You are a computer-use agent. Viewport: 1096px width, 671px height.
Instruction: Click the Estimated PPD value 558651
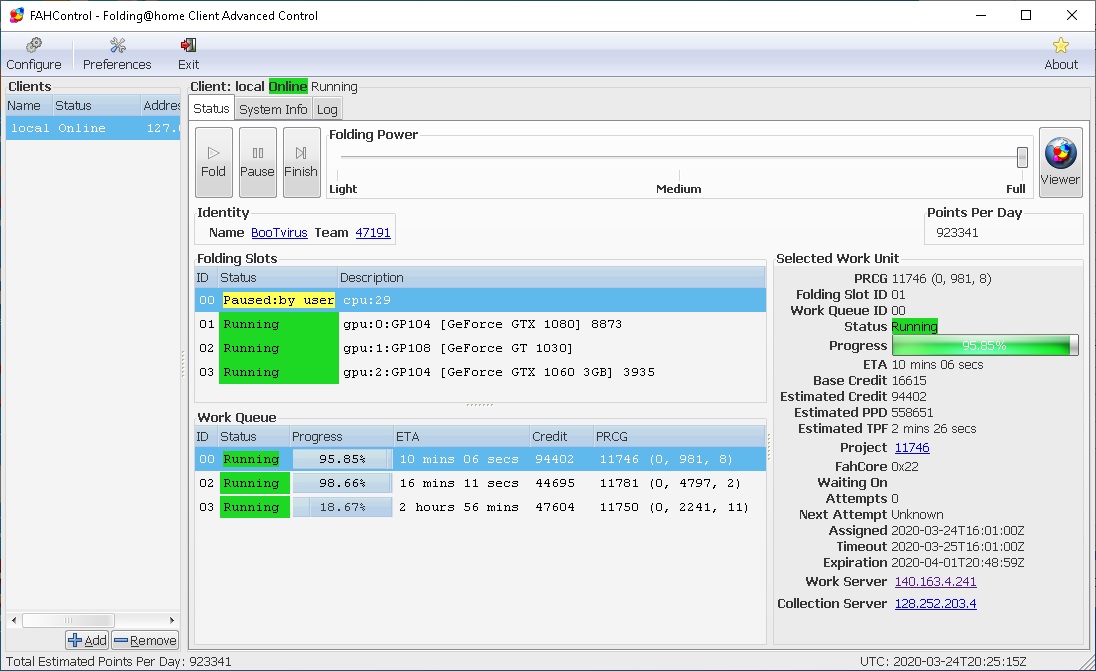pos(912,412)
